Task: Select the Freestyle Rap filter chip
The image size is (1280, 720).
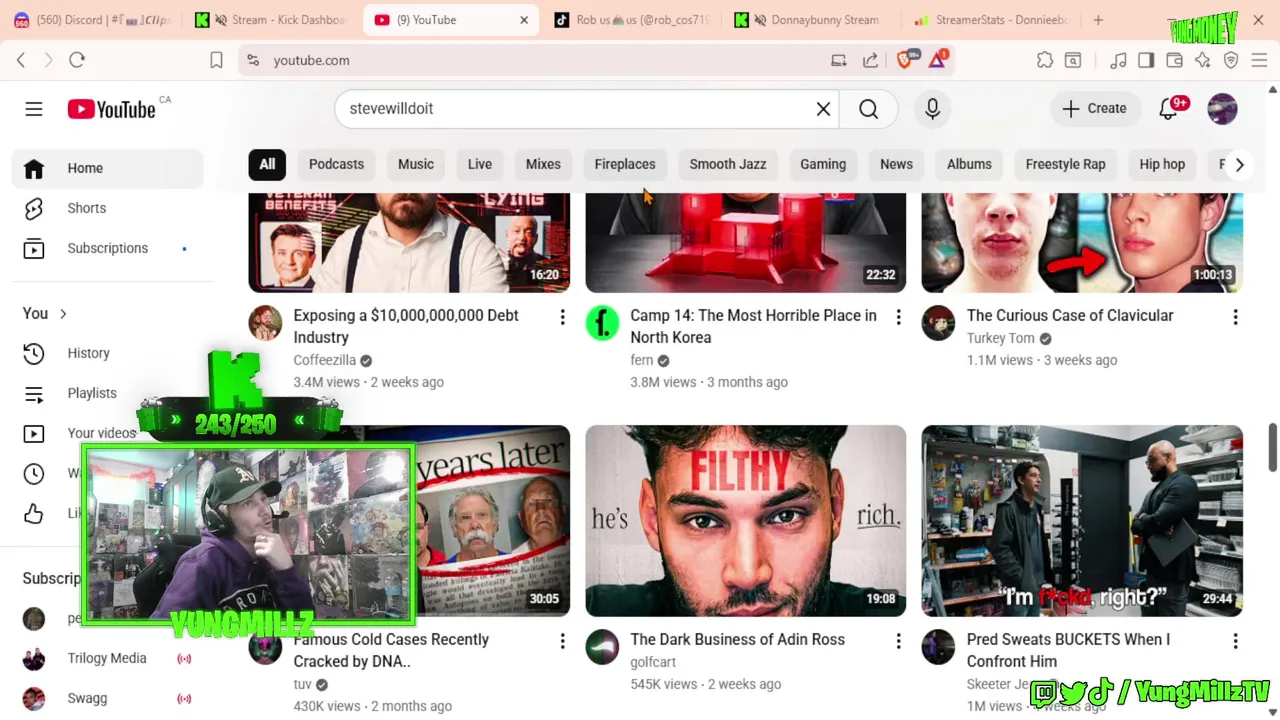Action: (1065, 164)
